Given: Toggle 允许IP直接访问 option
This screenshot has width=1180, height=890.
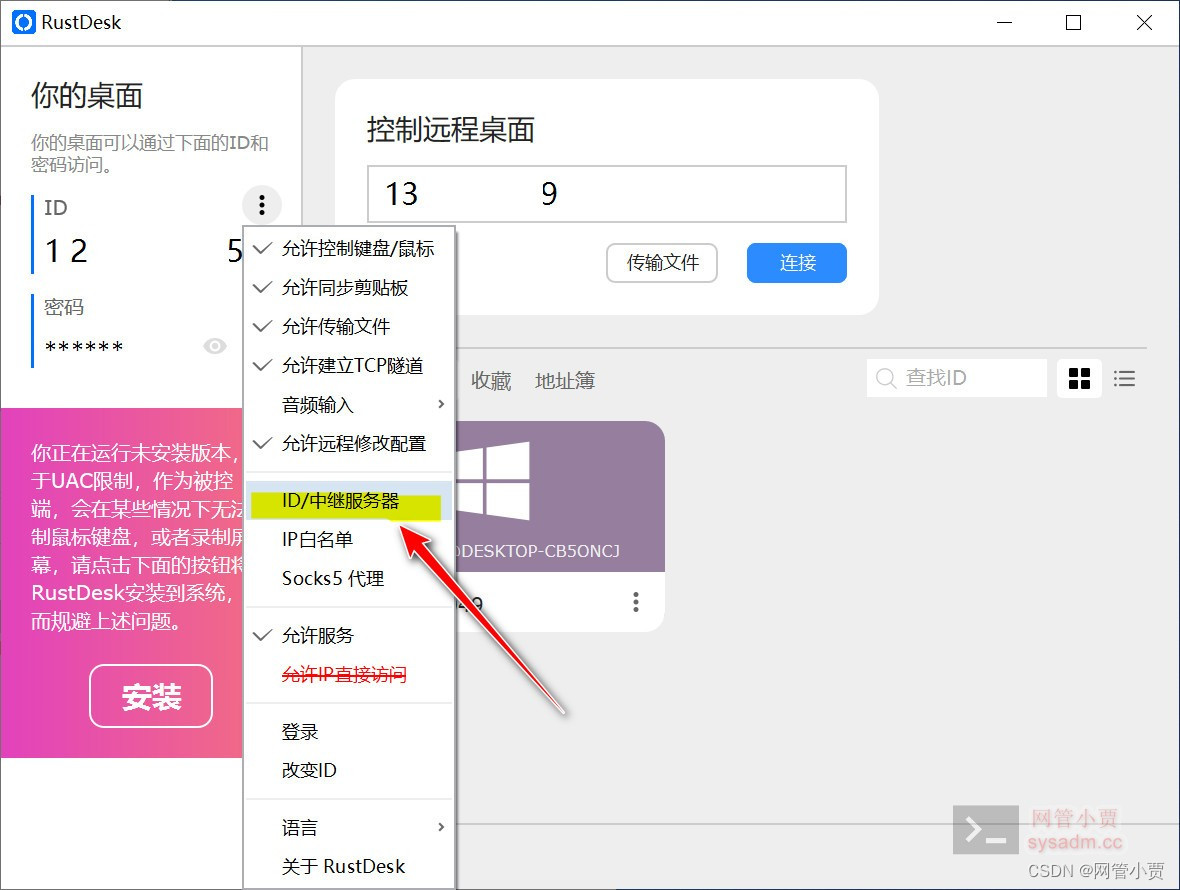Looking at the screenshot, I should [350, 674].
